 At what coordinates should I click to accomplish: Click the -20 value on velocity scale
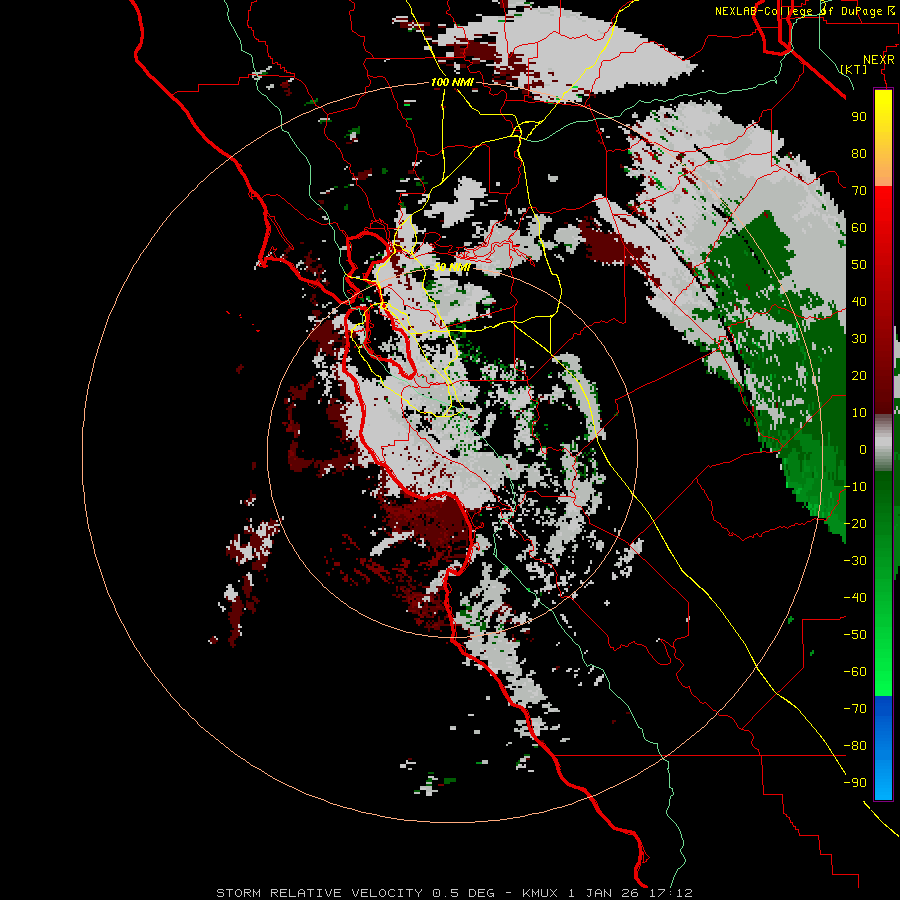[855, 524]
